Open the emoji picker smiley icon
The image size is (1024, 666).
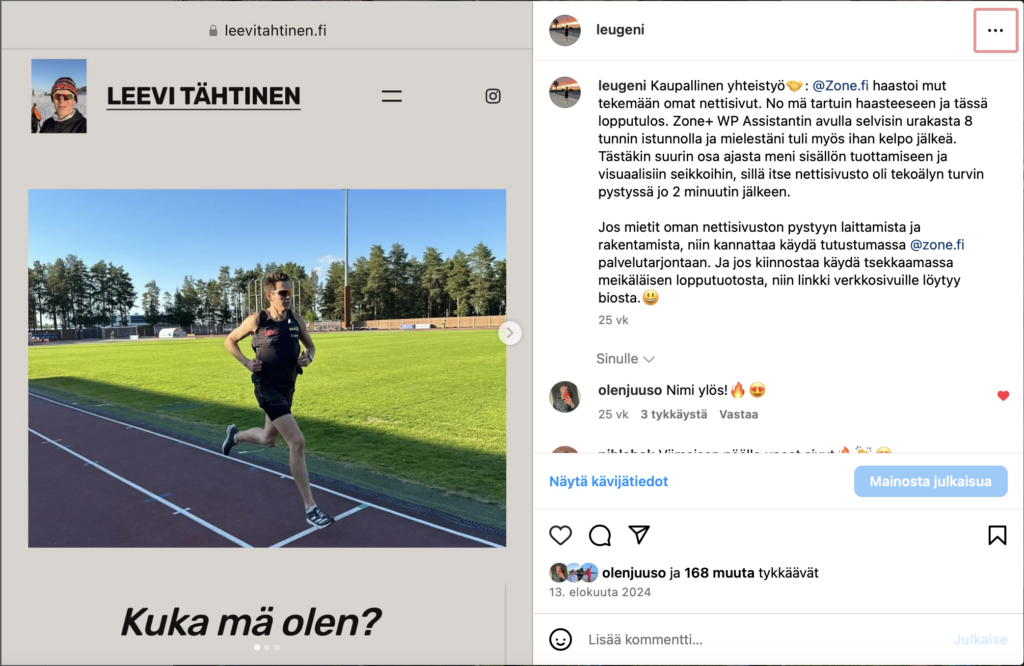click(560, 639)
